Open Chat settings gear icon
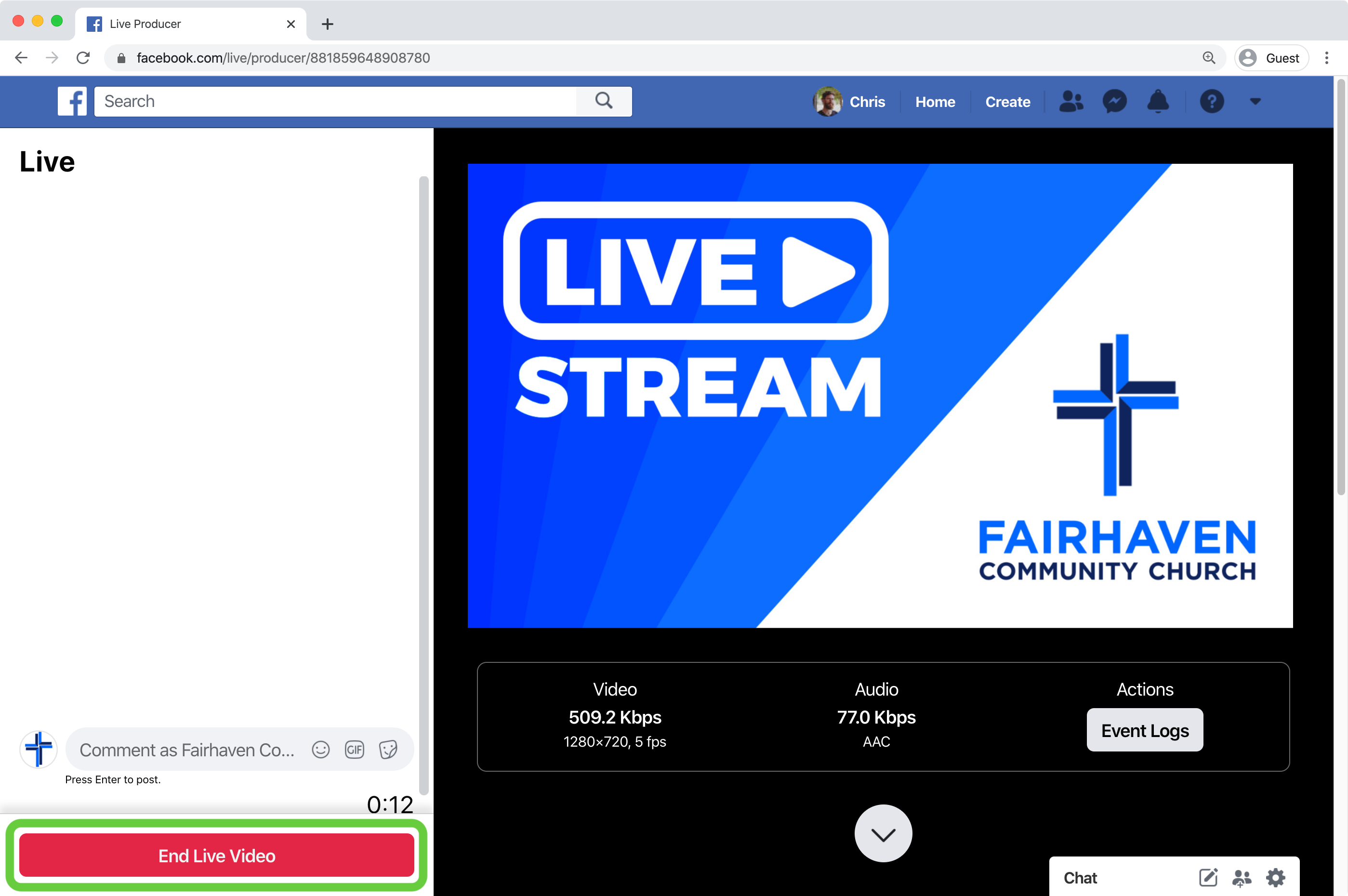Image resolution: width=1348 pixels, height=896 pixels. coord(1275,877)
